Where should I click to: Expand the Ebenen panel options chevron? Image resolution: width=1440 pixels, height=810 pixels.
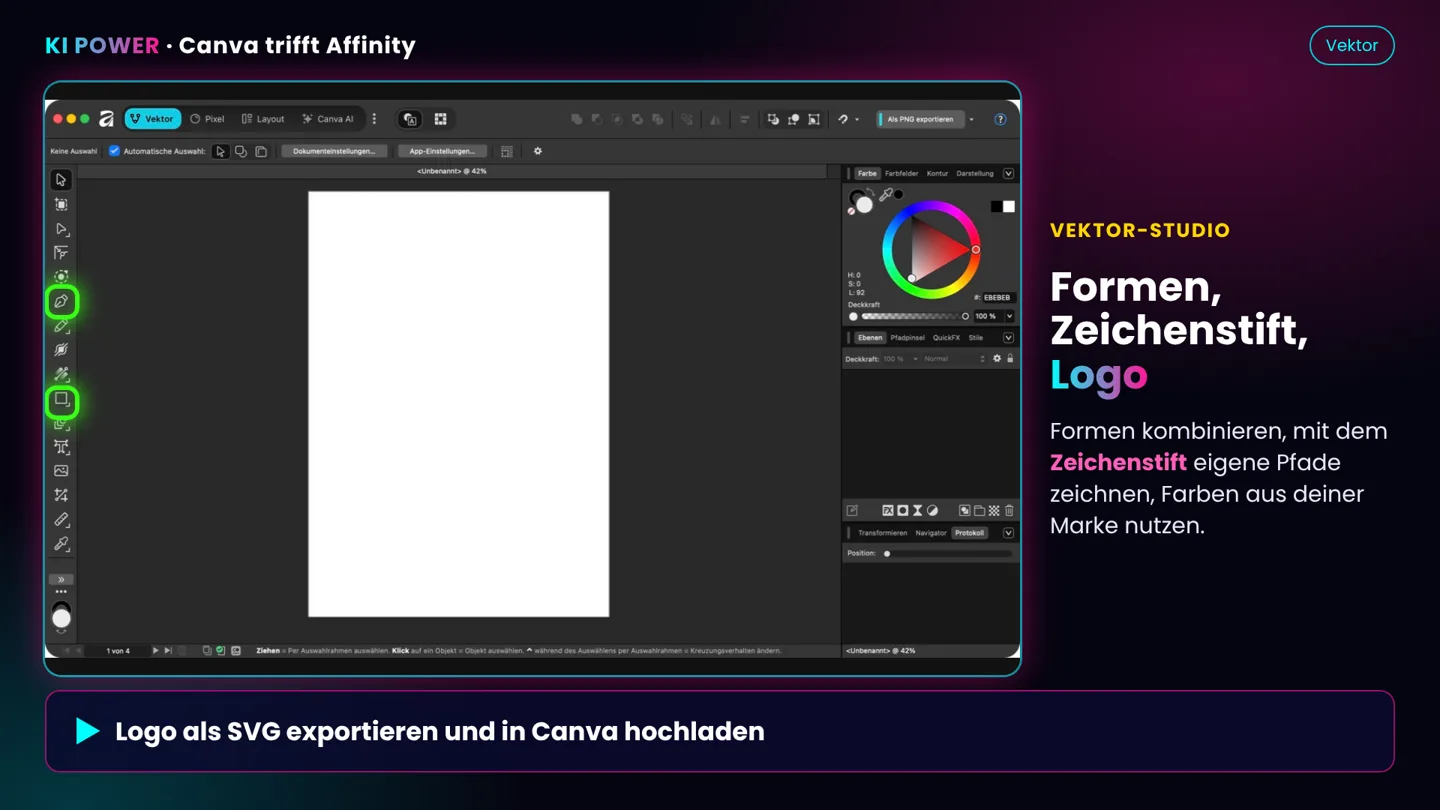click(x=1008, y=338)
